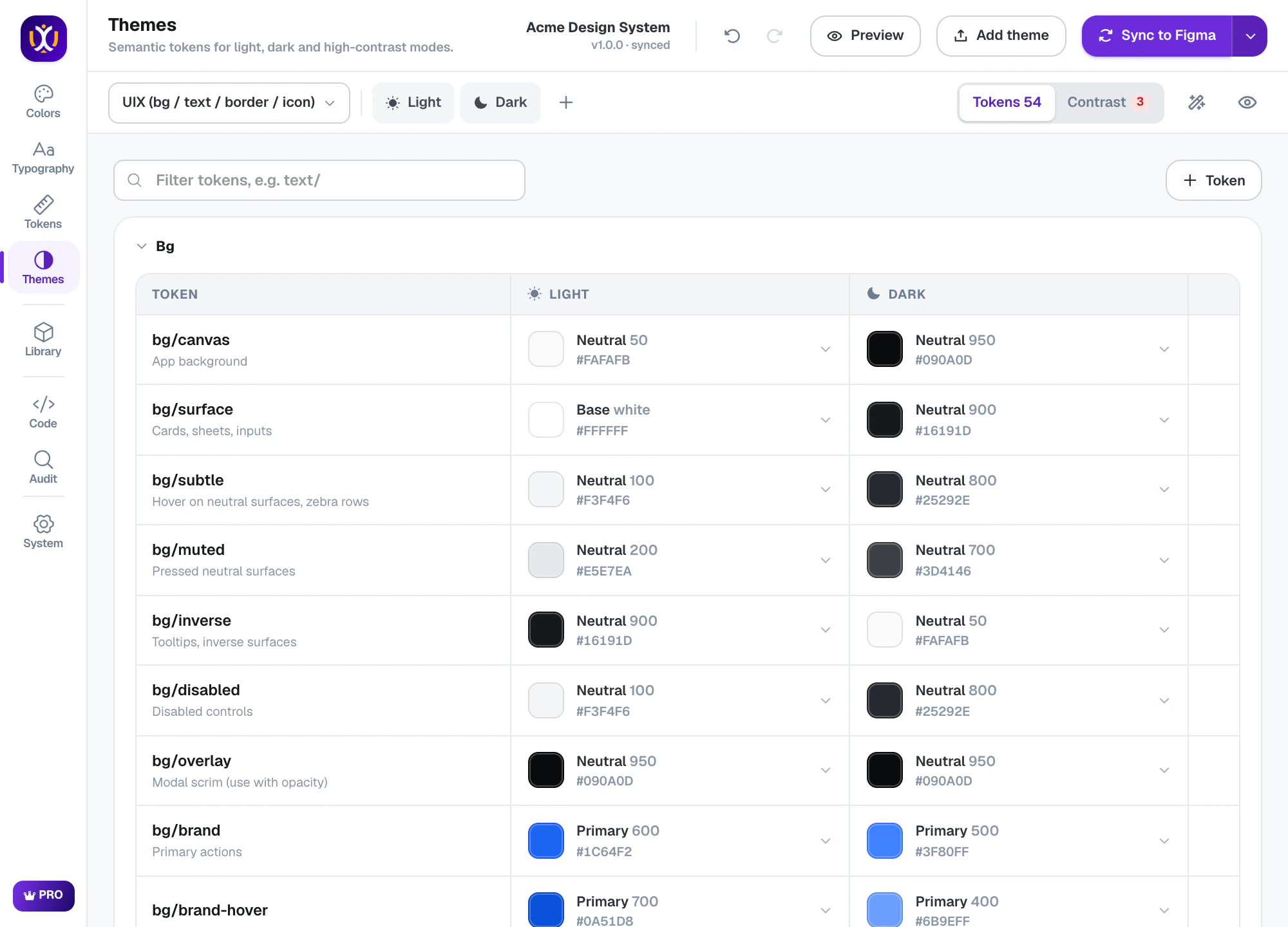The image size is (1288, 927).
Task: Select the bg/disabled token name
Action: (x=196, y=690)
